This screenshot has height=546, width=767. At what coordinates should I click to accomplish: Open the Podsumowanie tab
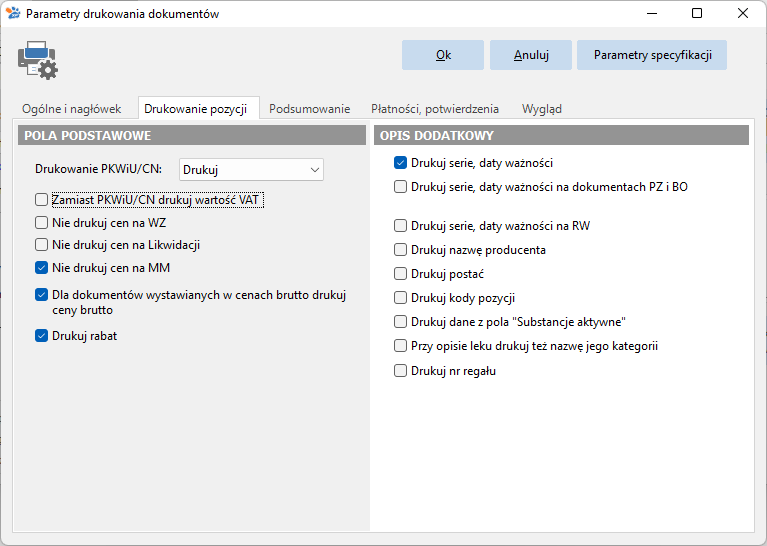(x=310, y=109)
